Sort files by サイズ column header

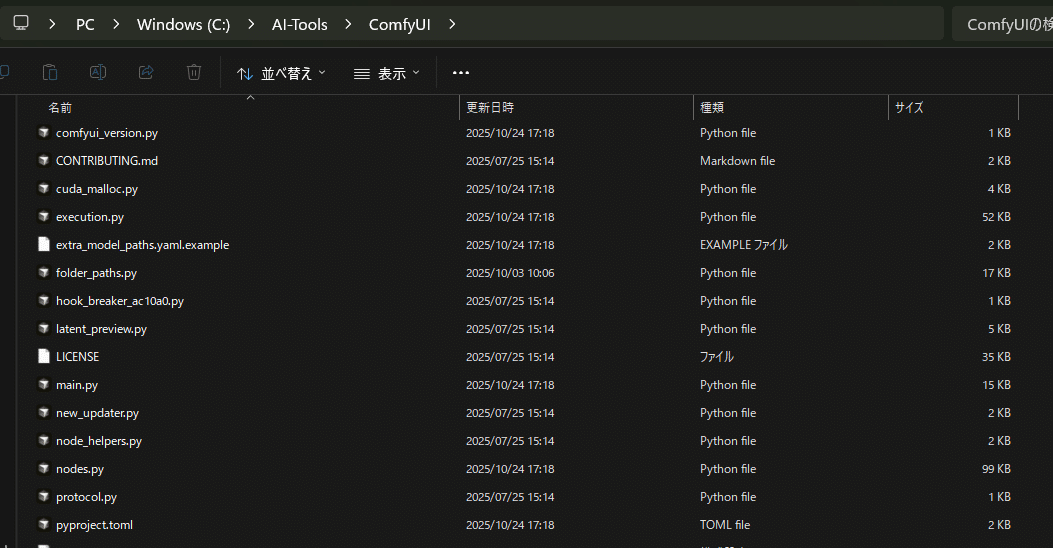(x=909, y=107)
